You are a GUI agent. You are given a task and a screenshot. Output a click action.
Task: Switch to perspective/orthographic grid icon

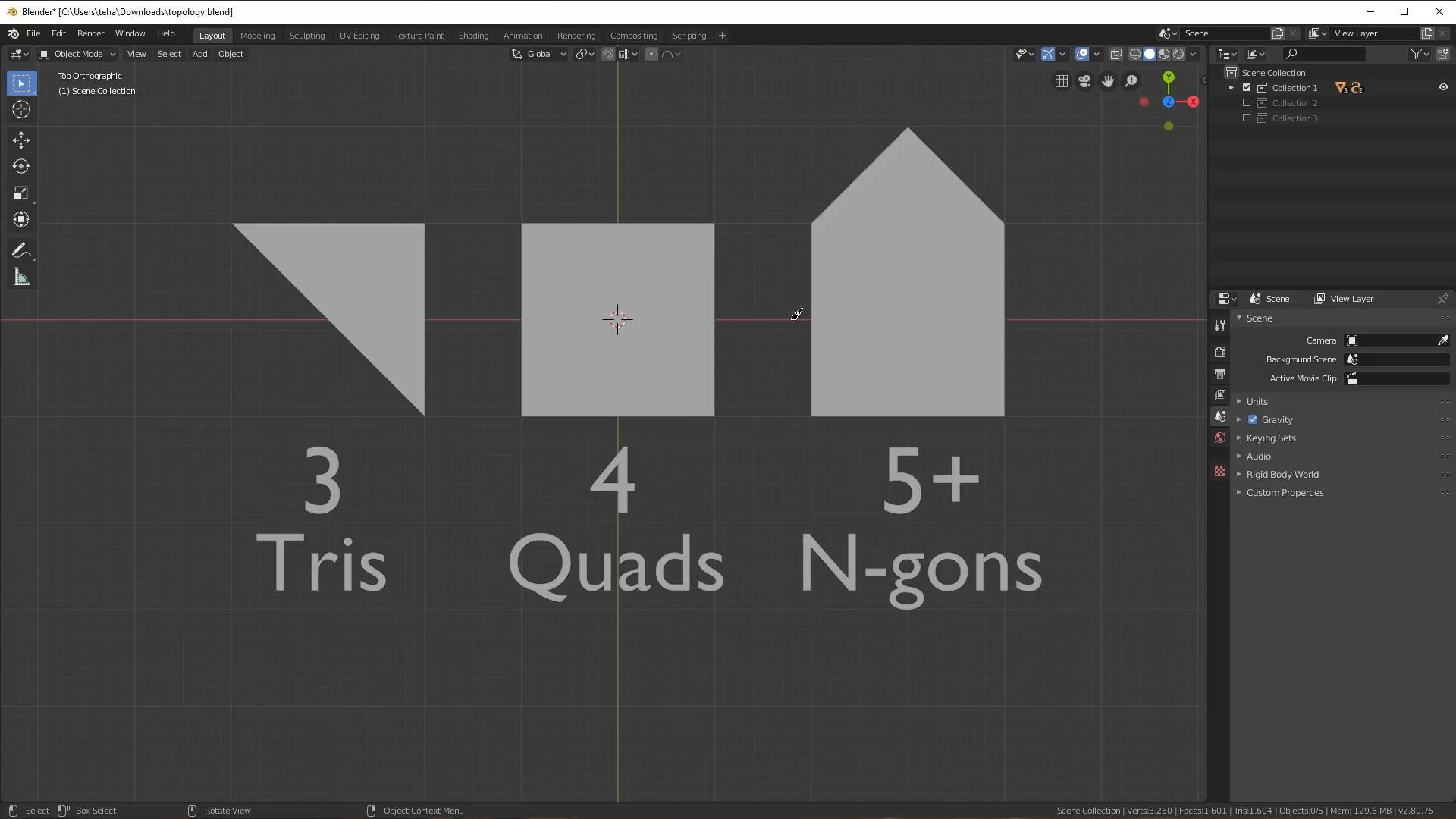click(x=1062, y=81)
